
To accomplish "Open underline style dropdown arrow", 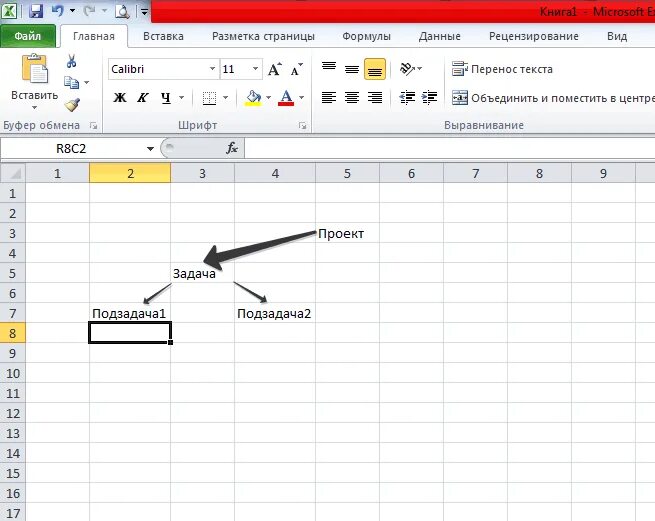I will pyautogui.click(x=182, y=98).
